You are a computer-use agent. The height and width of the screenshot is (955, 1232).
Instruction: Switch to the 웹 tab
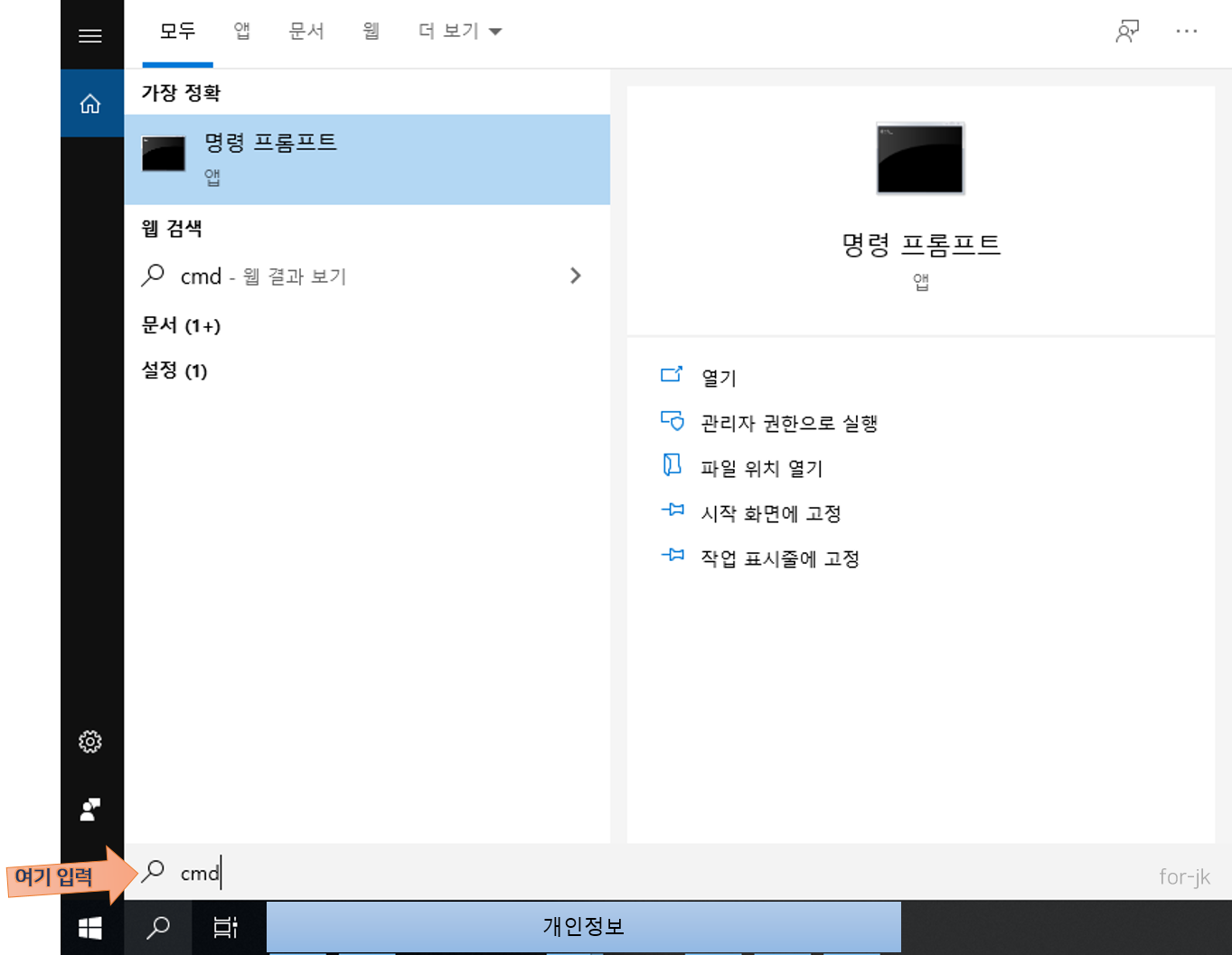[371, 32]
